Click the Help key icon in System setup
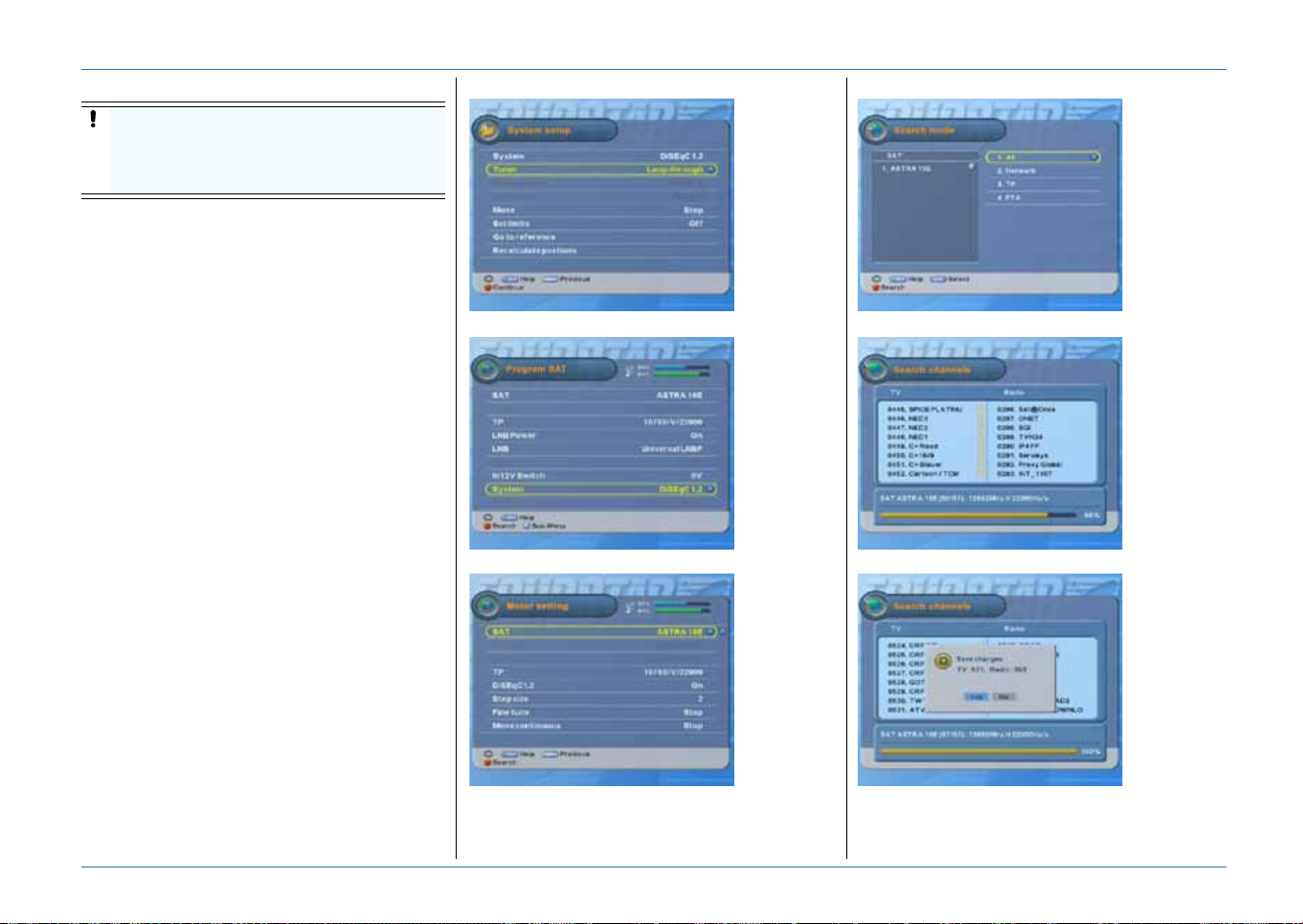The width and height of the screenshot is (1303, 924). point(510,279)
